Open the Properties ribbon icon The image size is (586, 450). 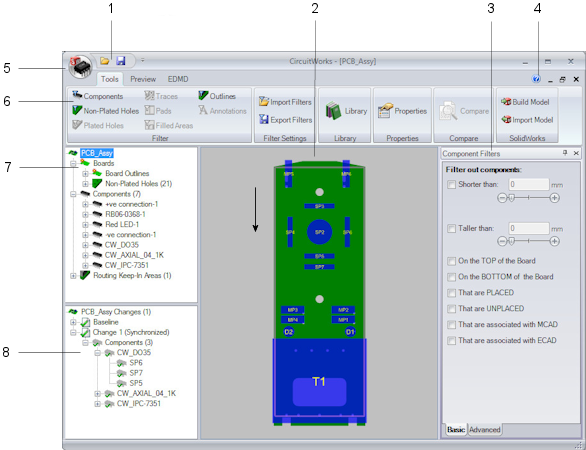[385, 111]
